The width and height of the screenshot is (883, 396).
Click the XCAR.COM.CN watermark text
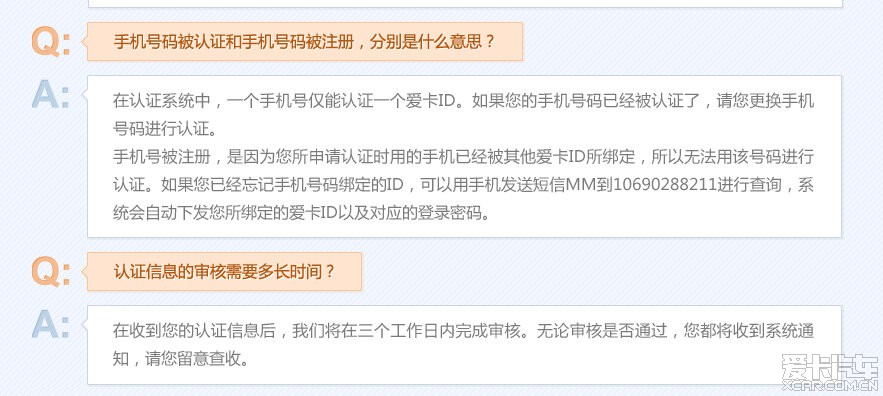pyautogui.click(x=830, y=386)
